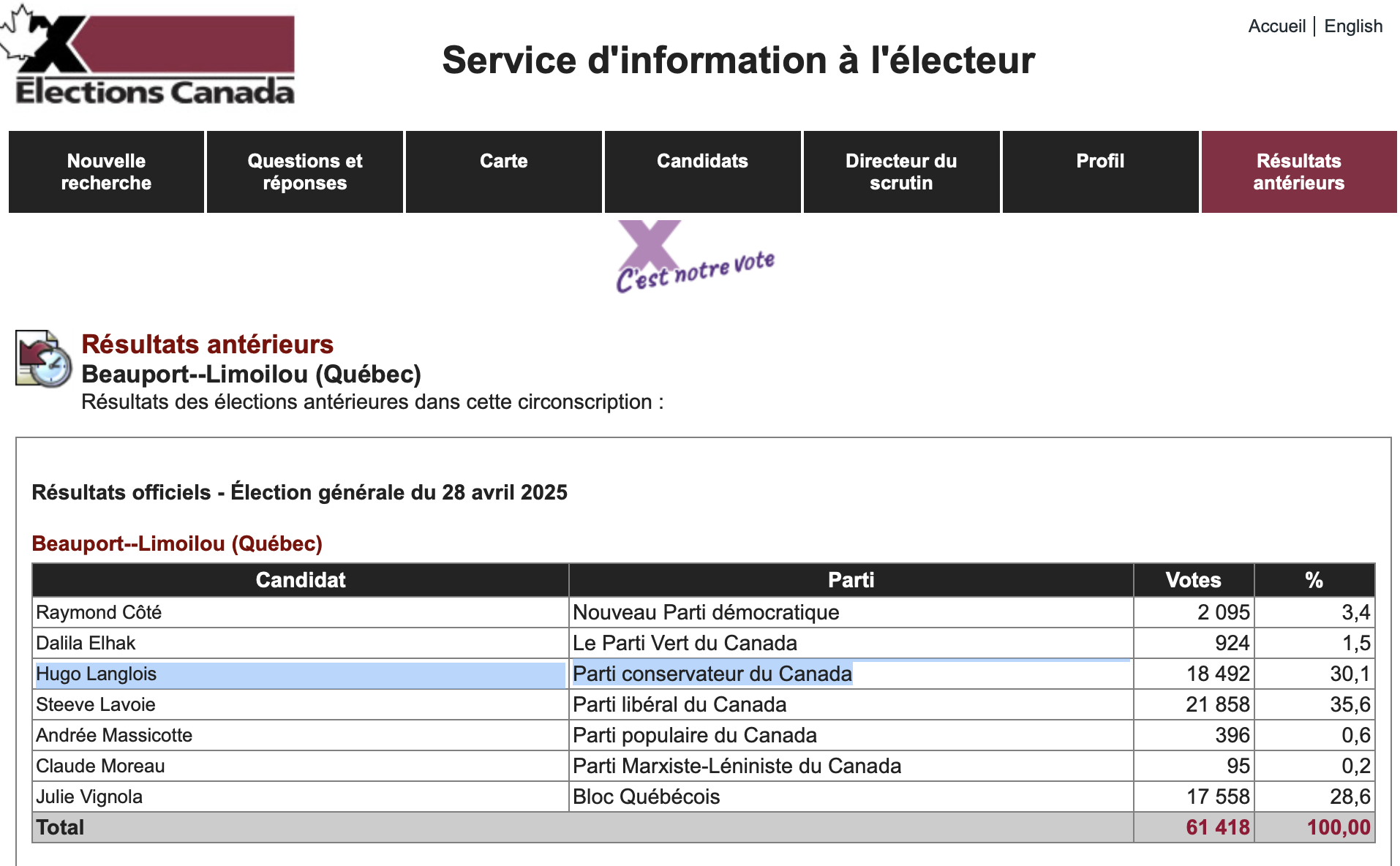Click the Résultats antérieurs clock icon

click(x=44, y=359)
